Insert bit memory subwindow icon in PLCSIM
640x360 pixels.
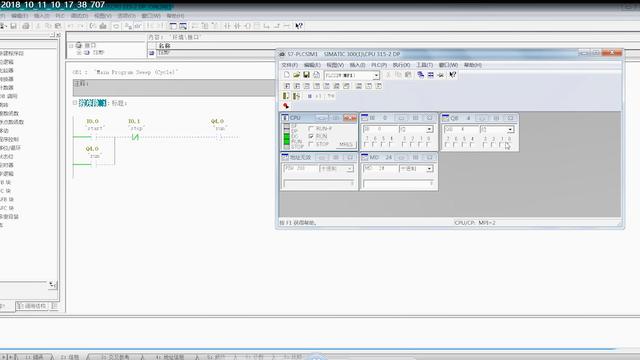pyautogui.click(x=307, y=86)
